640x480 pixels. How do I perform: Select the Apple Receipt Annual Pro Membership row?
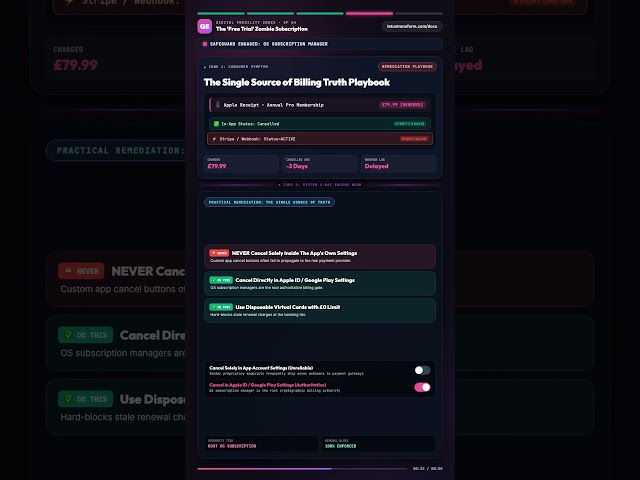click(x=320, y=105)
